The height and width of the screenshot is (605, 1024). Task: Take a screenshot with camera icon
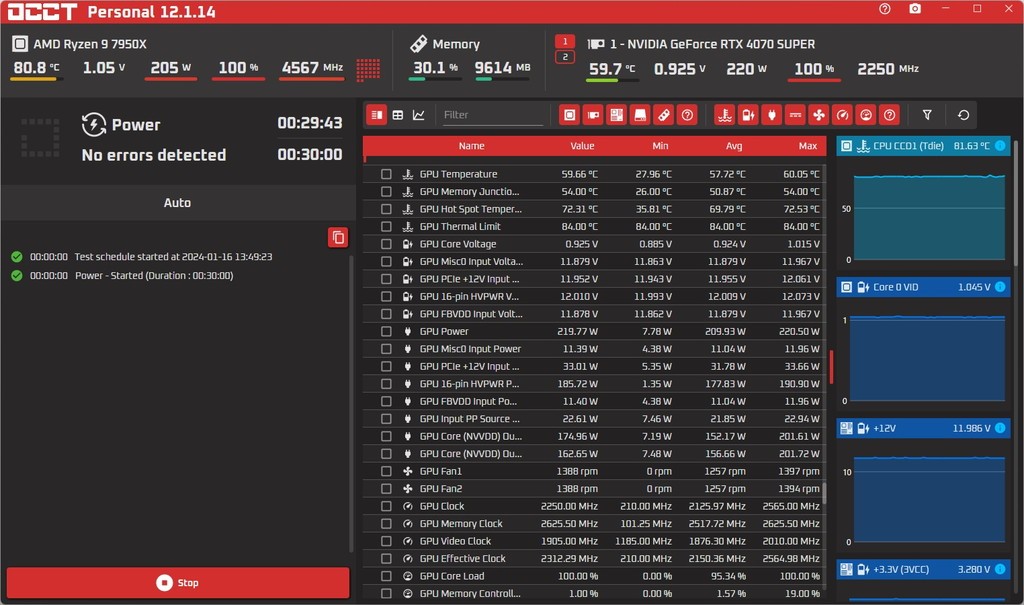coord(915,9)
